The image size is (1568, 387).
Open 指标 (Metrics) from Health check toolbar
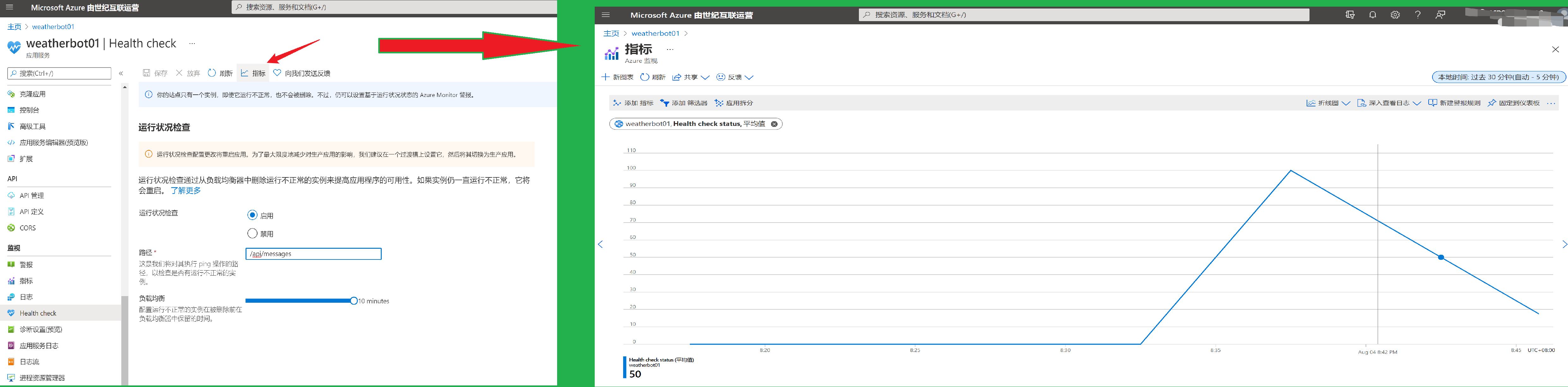[253, 73]
